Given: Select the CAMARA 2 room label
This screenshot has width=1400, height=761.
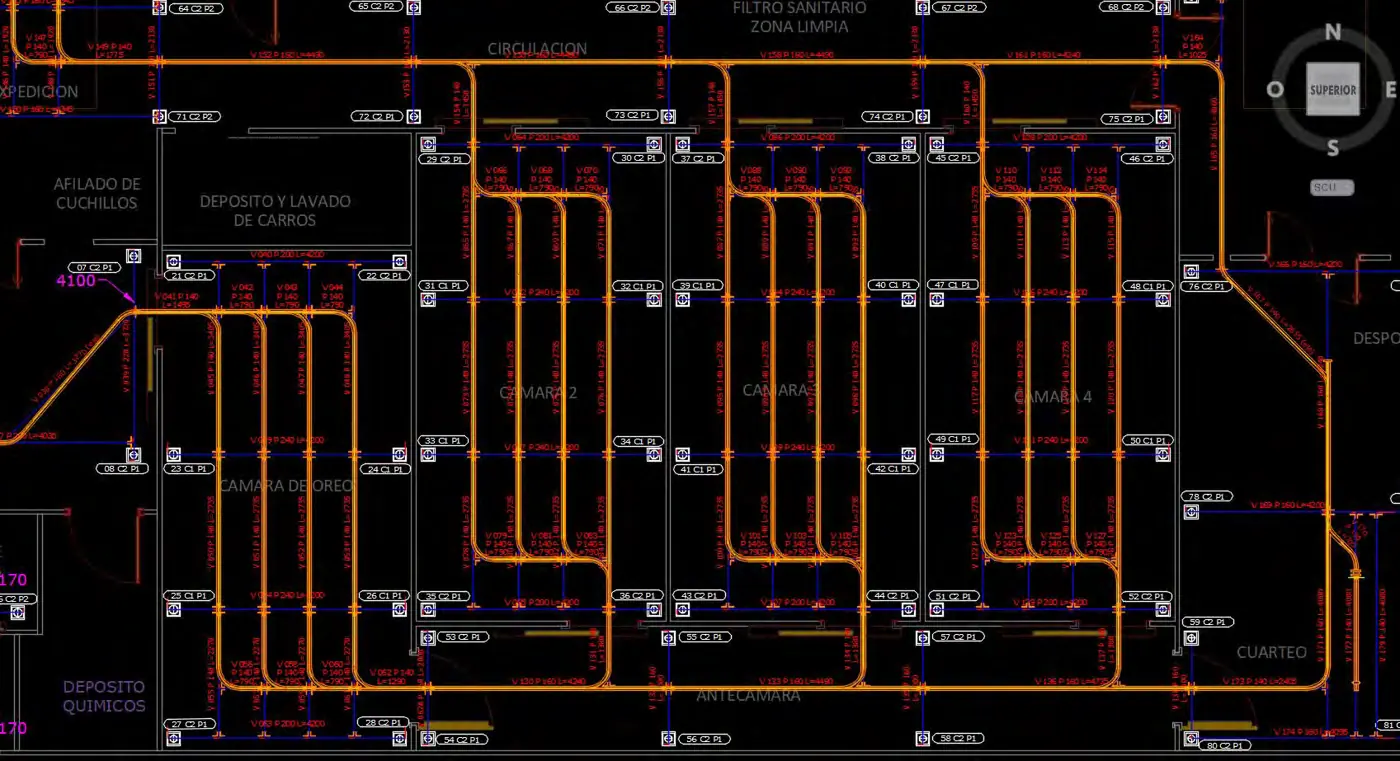Looking at the screenshot, I should 538,393.
